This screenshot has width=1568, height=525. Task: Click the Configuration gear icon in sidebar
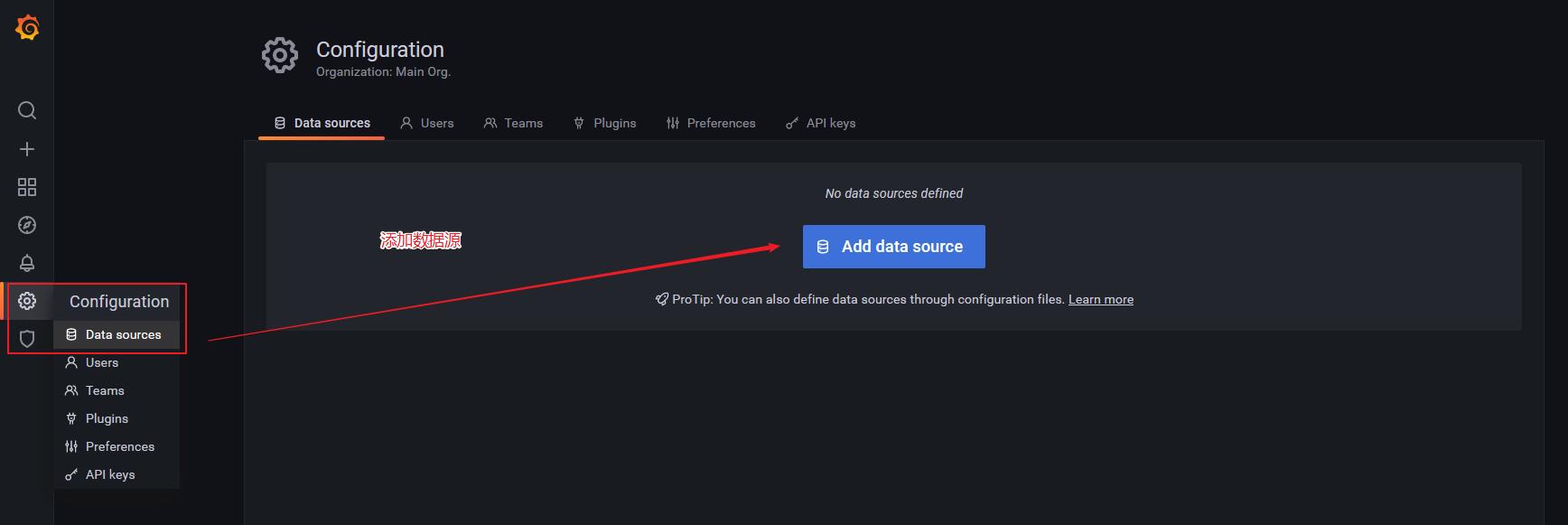(x=27, y=301)
